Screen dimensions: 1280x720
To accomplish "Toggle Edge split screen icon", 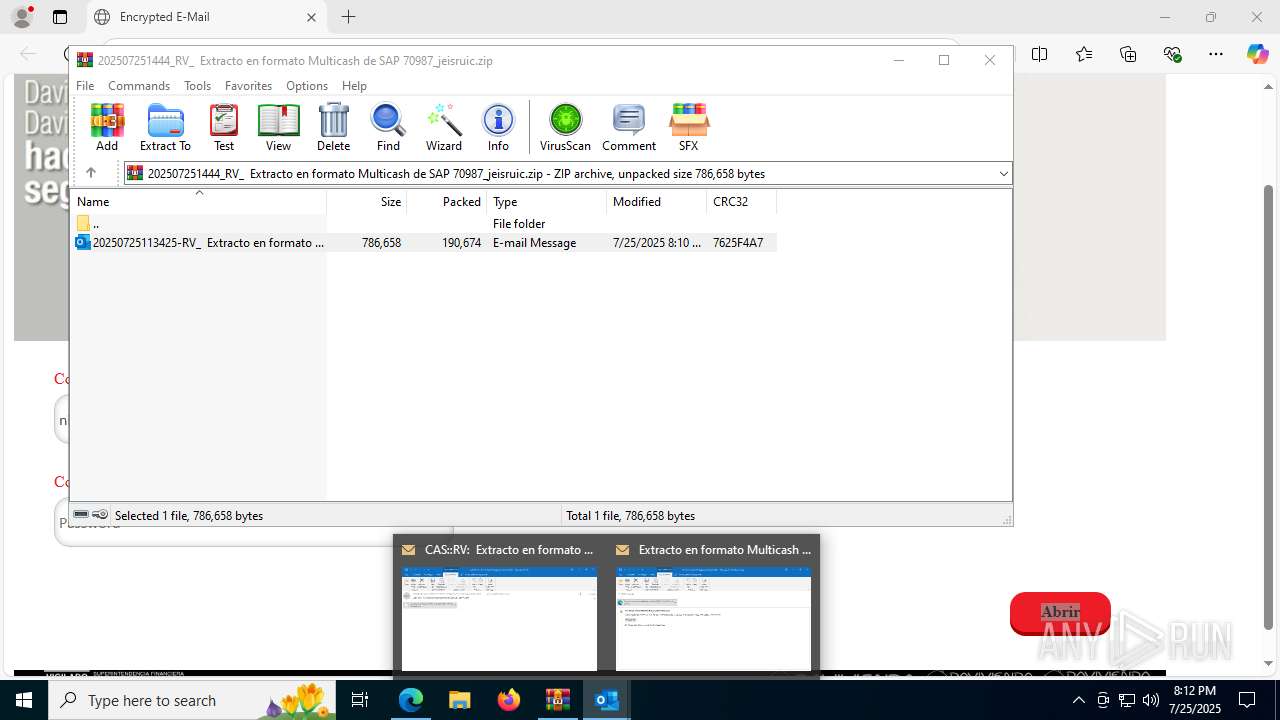I will [x=1040, y=54].
